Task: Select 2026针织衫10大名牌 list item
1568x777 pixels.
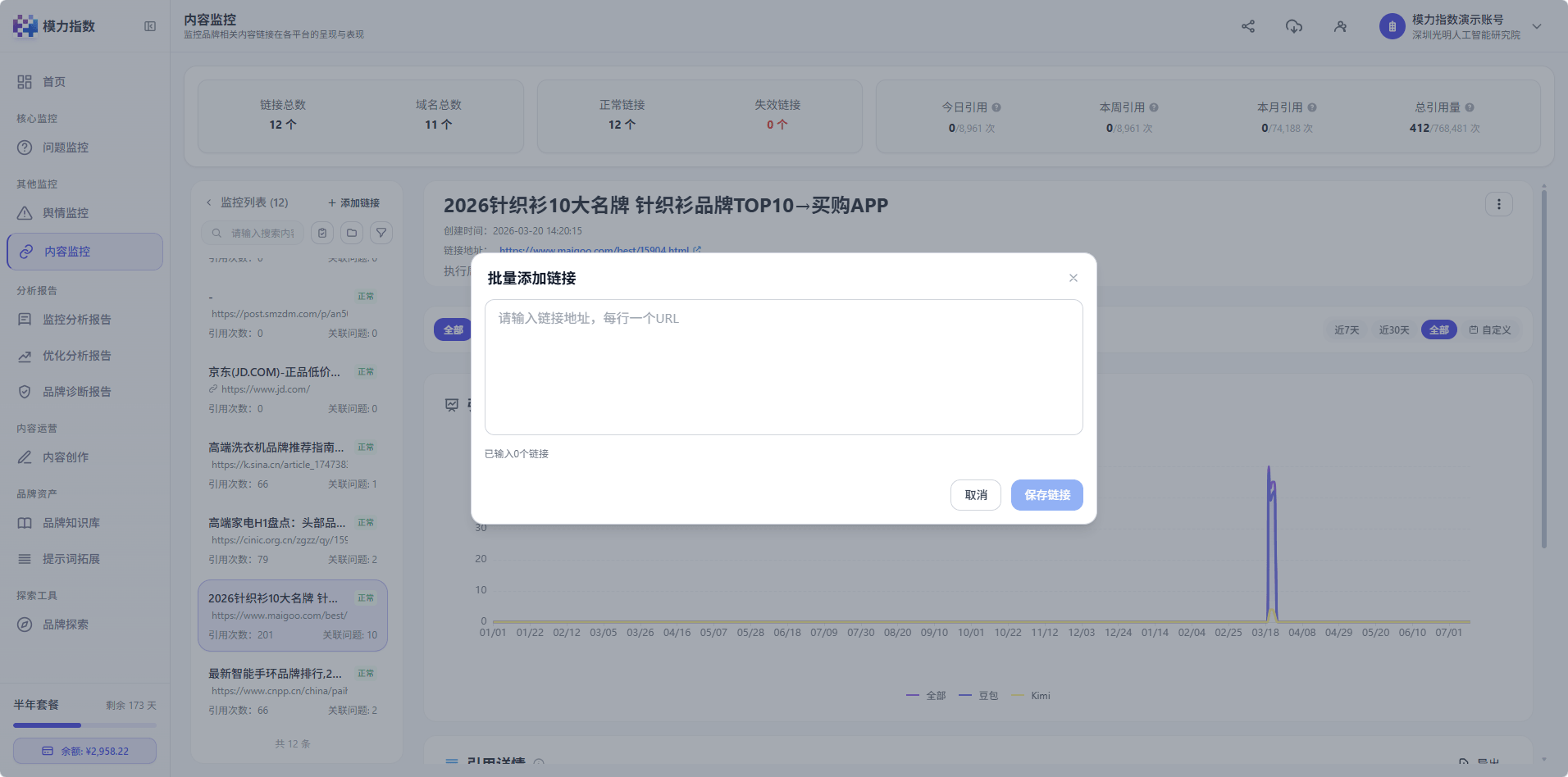Action: 293,616
